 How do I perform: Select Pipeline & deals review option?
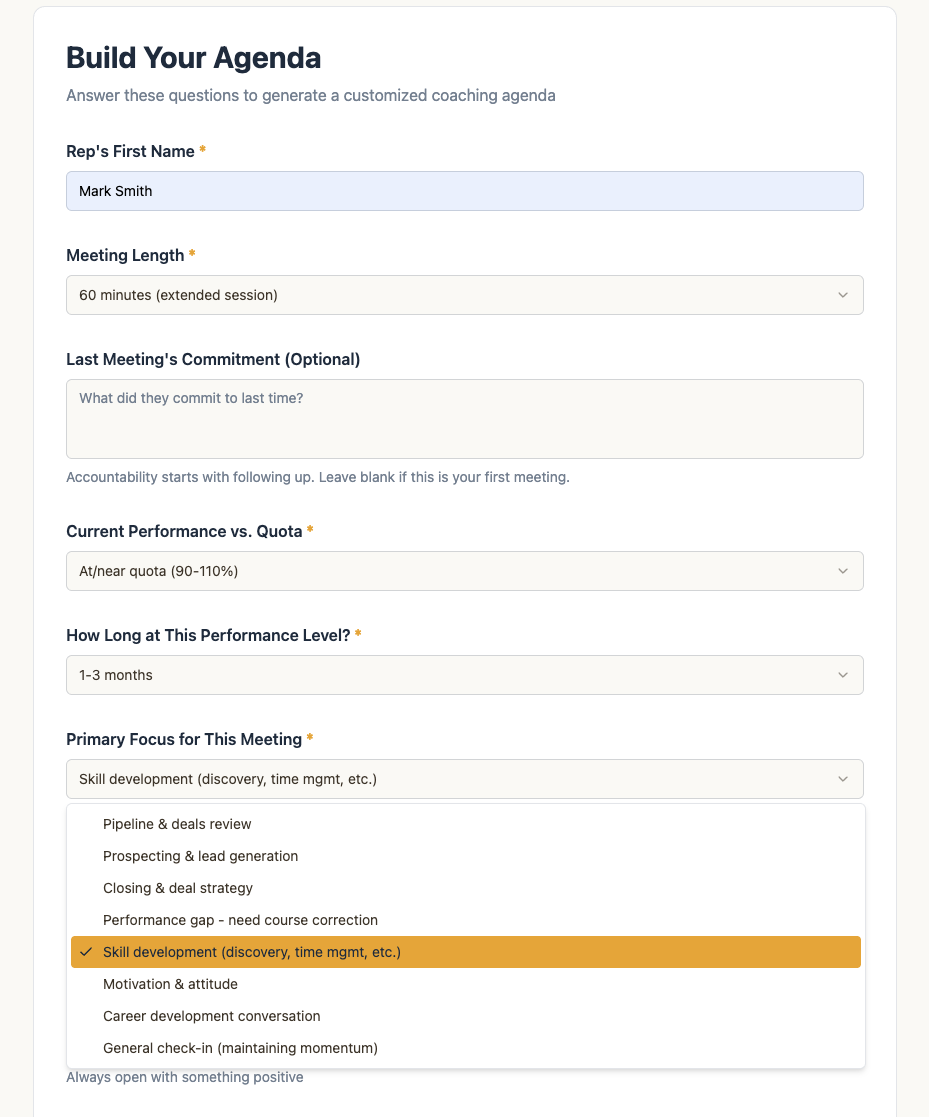coord(177,824)
